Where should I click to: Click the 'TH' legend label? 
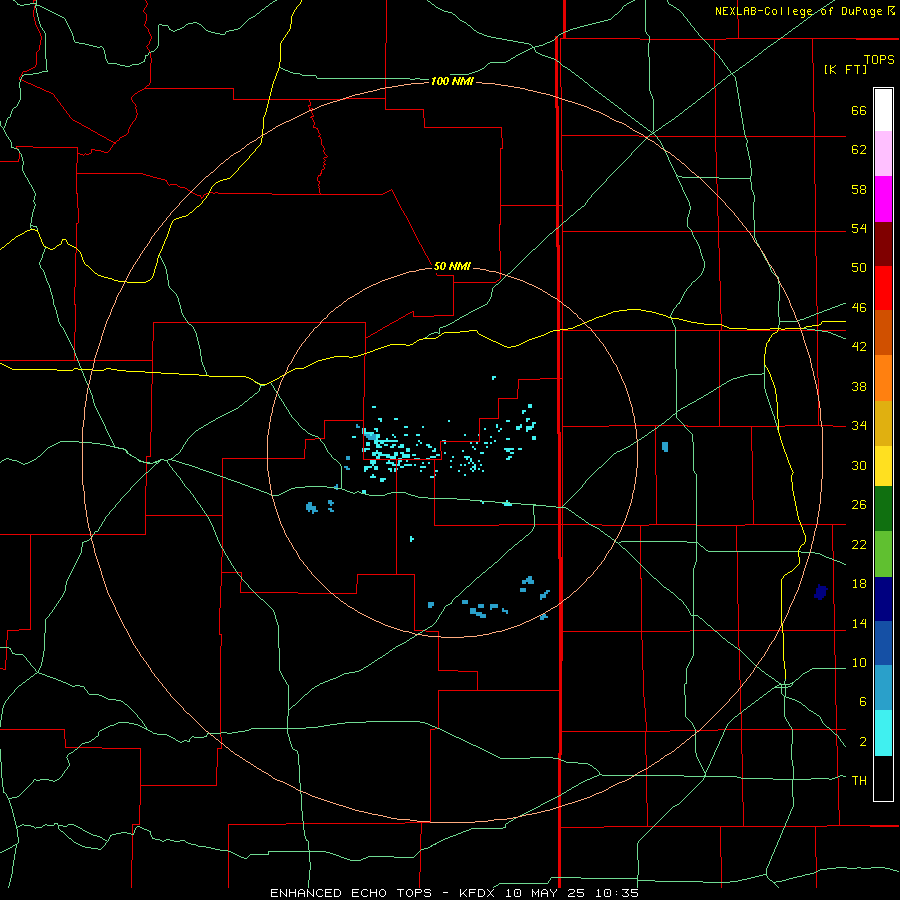click(859, 781)
